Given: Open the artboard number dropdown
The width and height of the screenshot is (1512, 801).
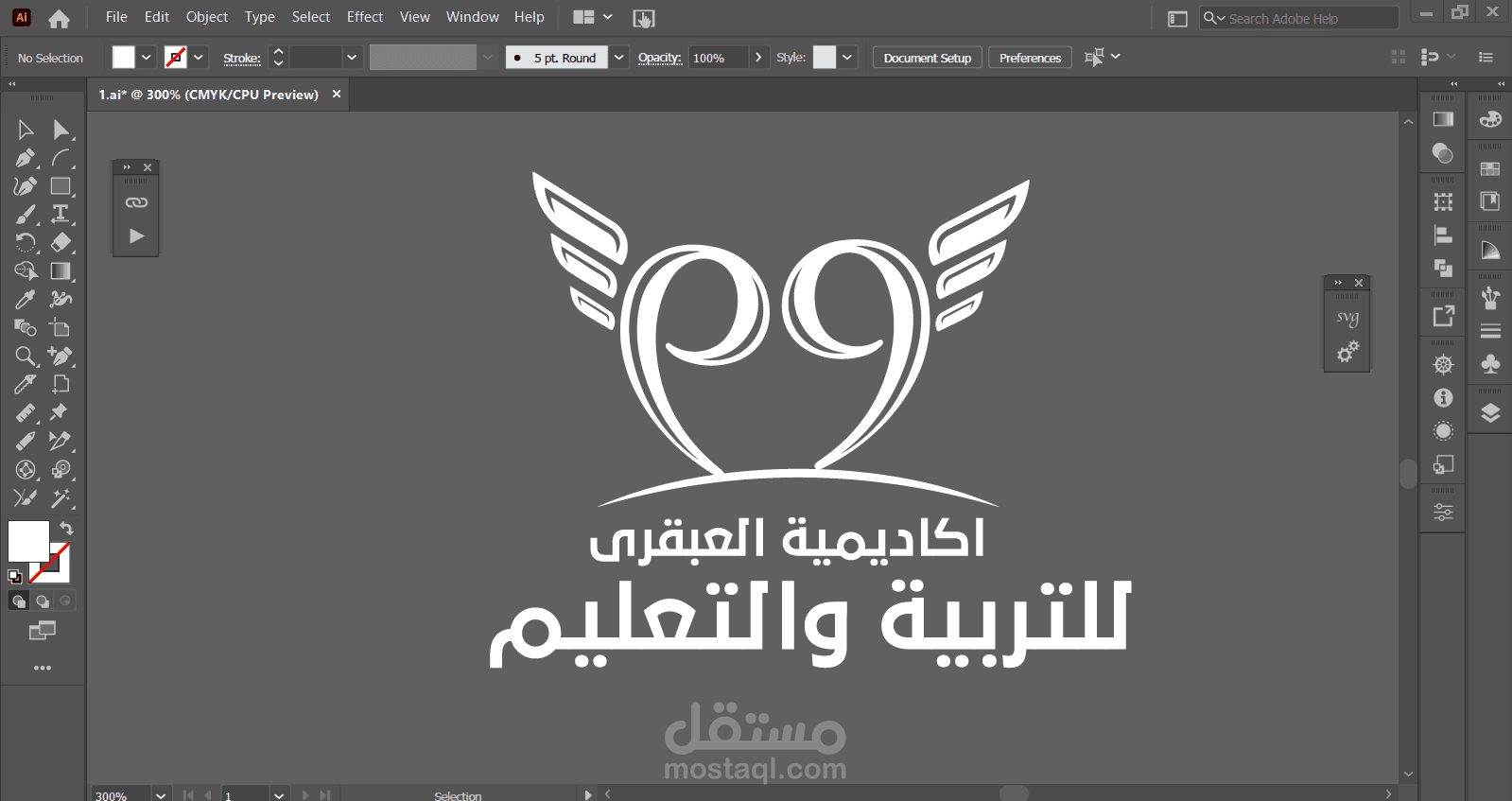Looking at the screenshot, I should point(279,795).
